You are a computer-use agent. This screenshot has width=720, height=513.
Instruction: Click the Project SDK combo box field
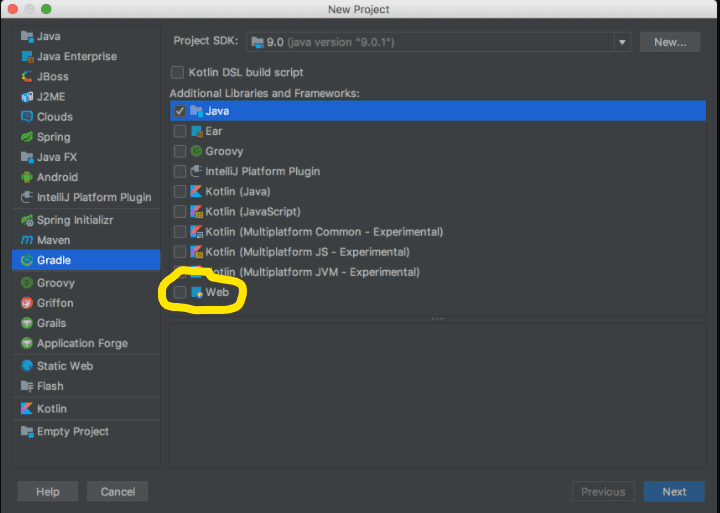[430, 42]
